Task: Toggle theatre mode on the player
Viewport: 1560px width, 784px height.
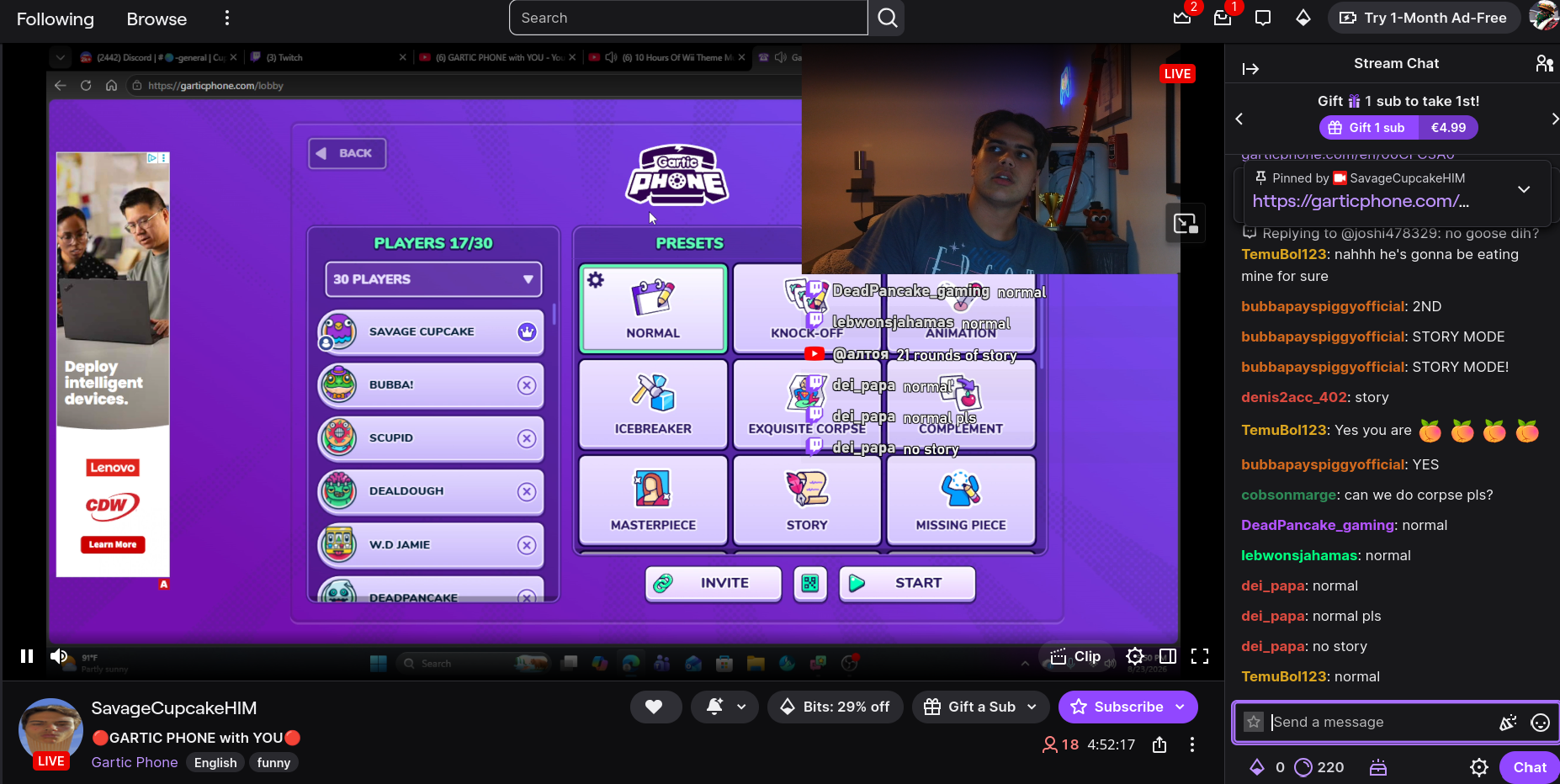Action: point(1168,656)
